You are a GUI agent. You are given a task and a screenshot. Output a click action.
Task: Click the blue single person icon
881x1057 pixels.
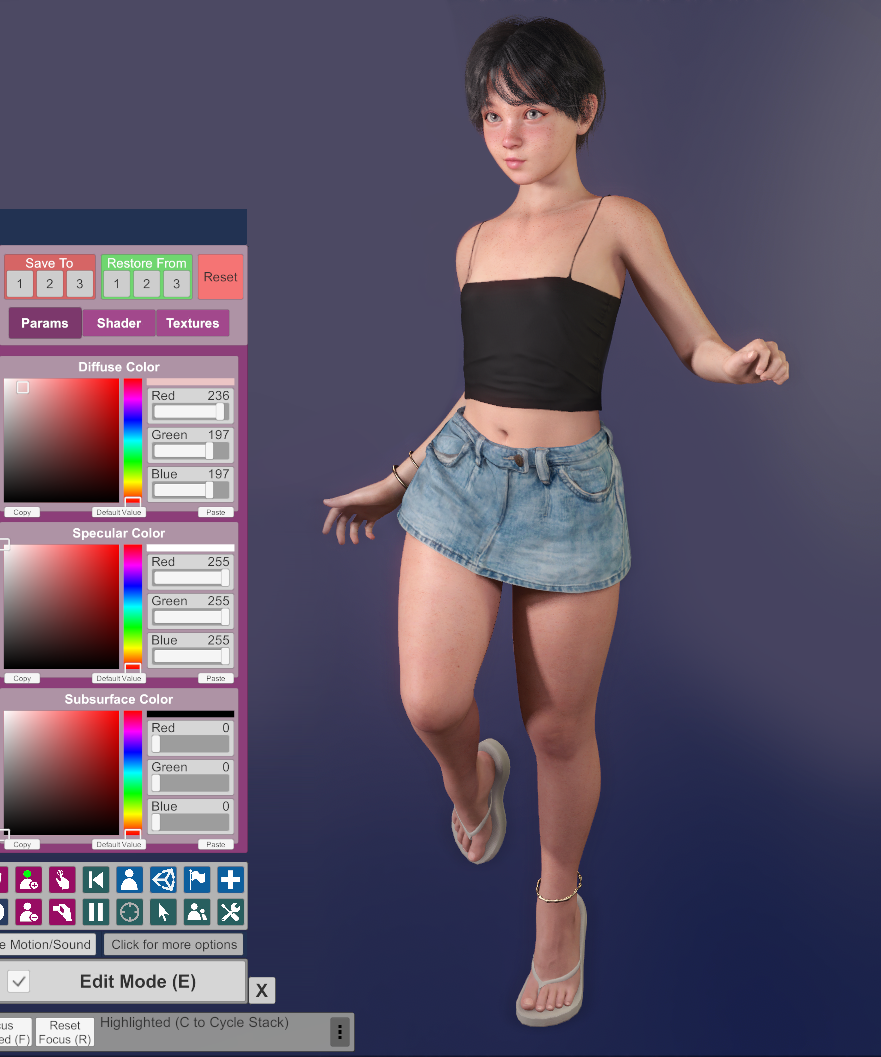pos(129,880)
